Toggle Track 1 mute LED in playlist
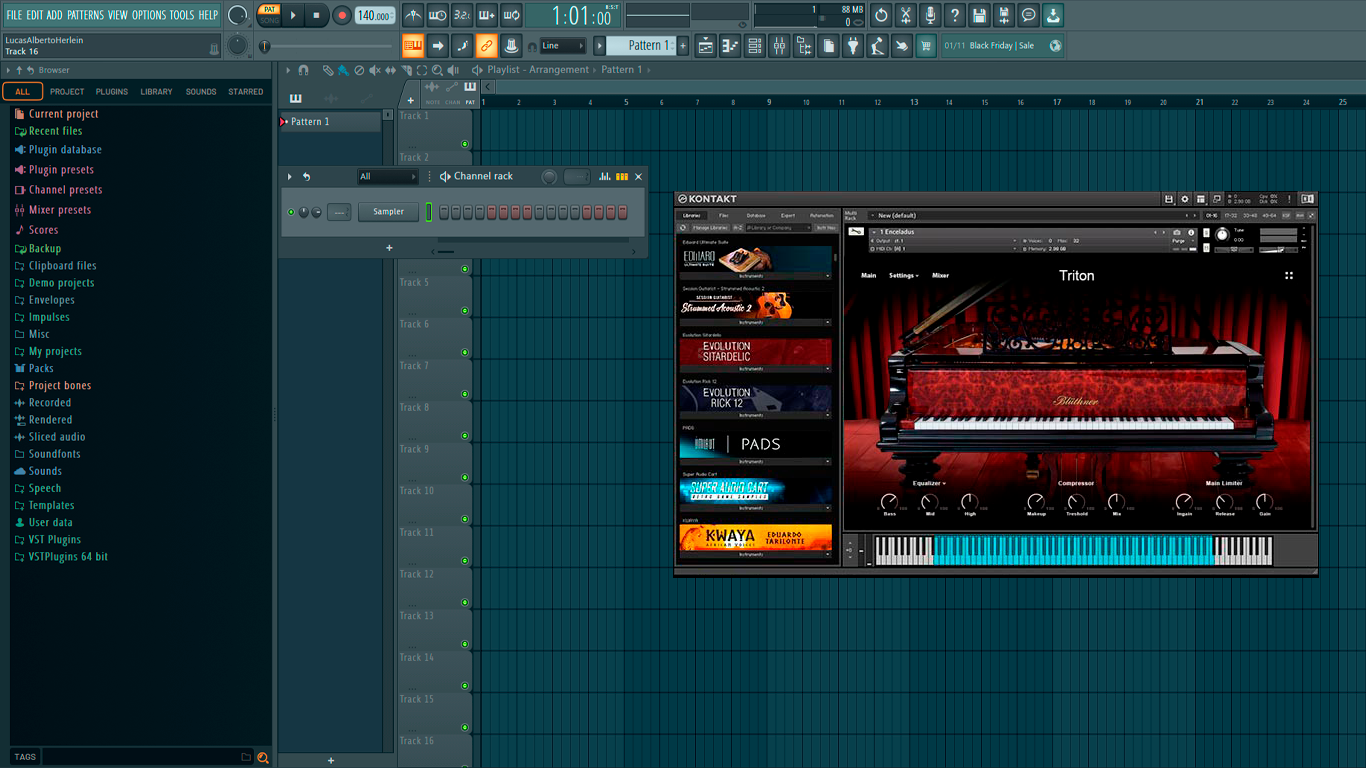This screenshot has width=1366, height=768. tap(465, 144)
